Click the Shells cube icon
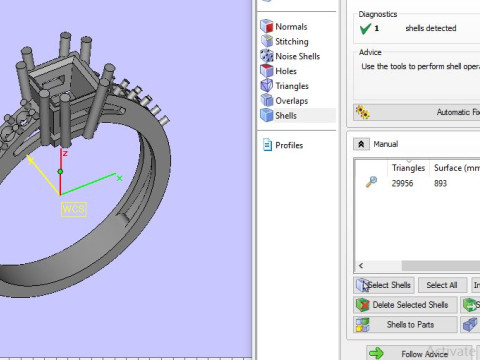 pyautogui.click(x=267, y=115)
